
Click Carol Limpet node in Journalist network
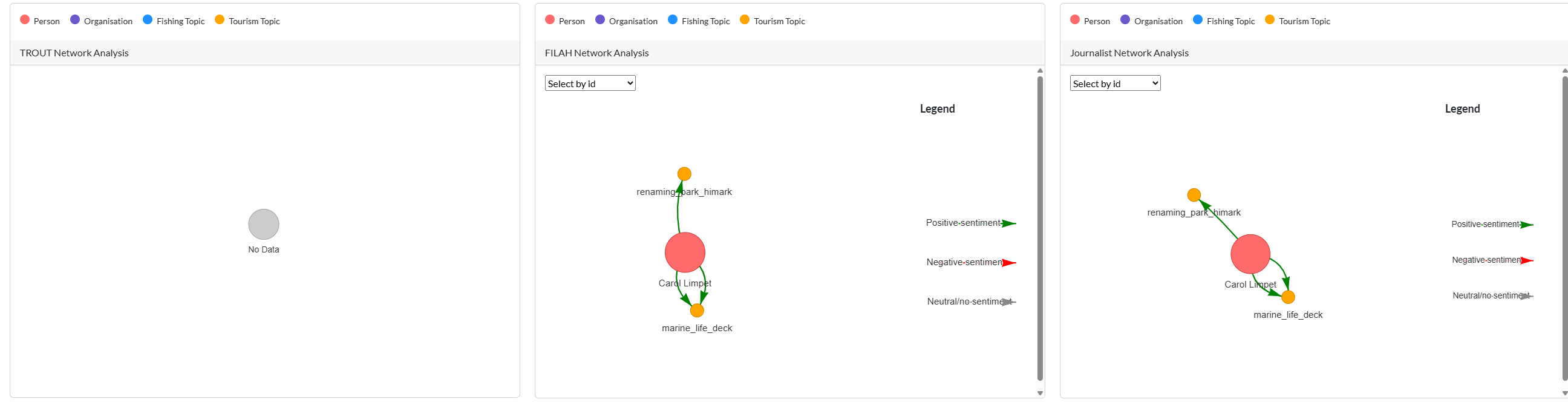(x=1250, y=254)
